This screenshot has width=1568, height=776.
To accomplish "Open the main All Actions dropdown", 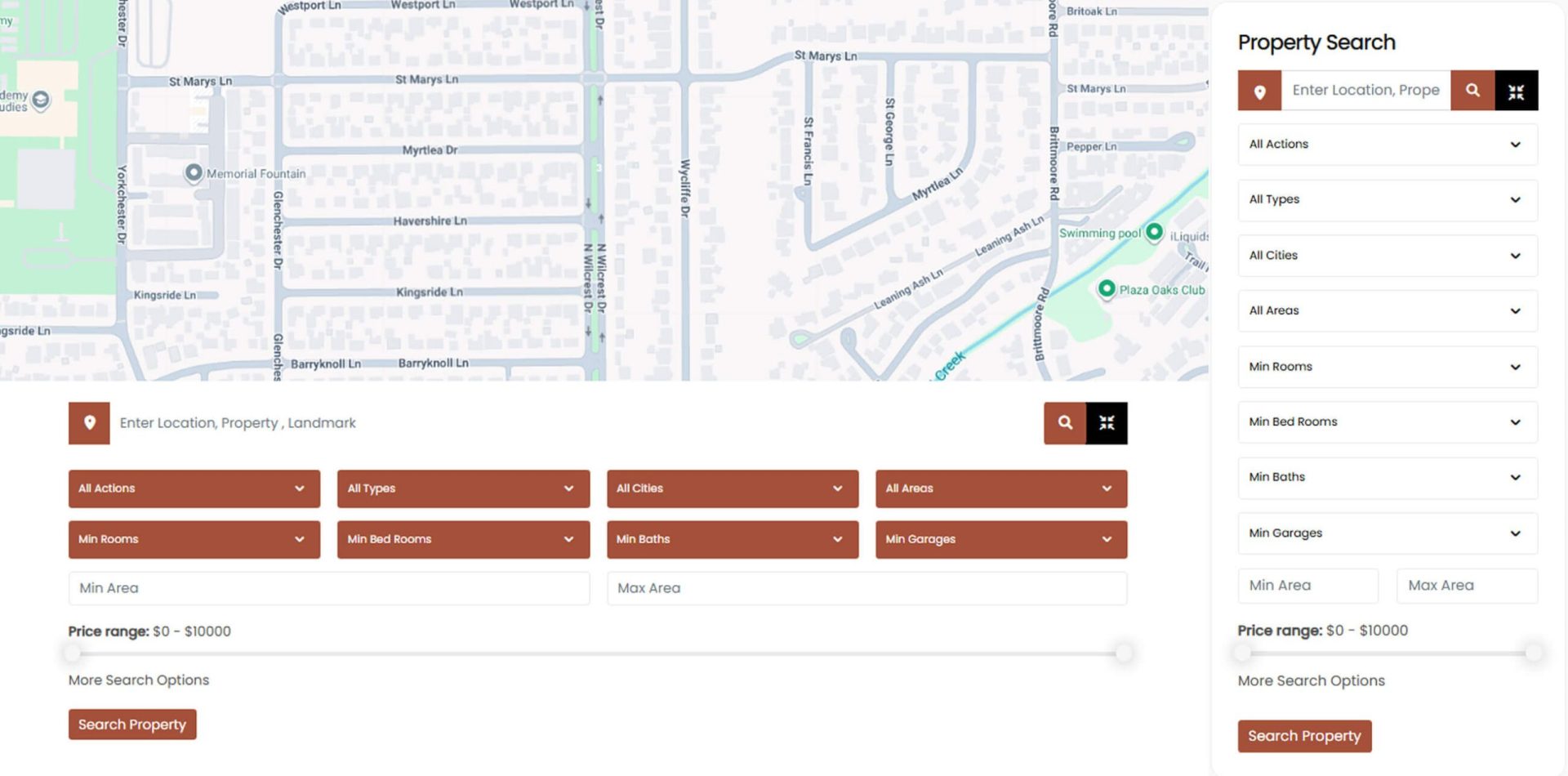I will pos(194,488).
